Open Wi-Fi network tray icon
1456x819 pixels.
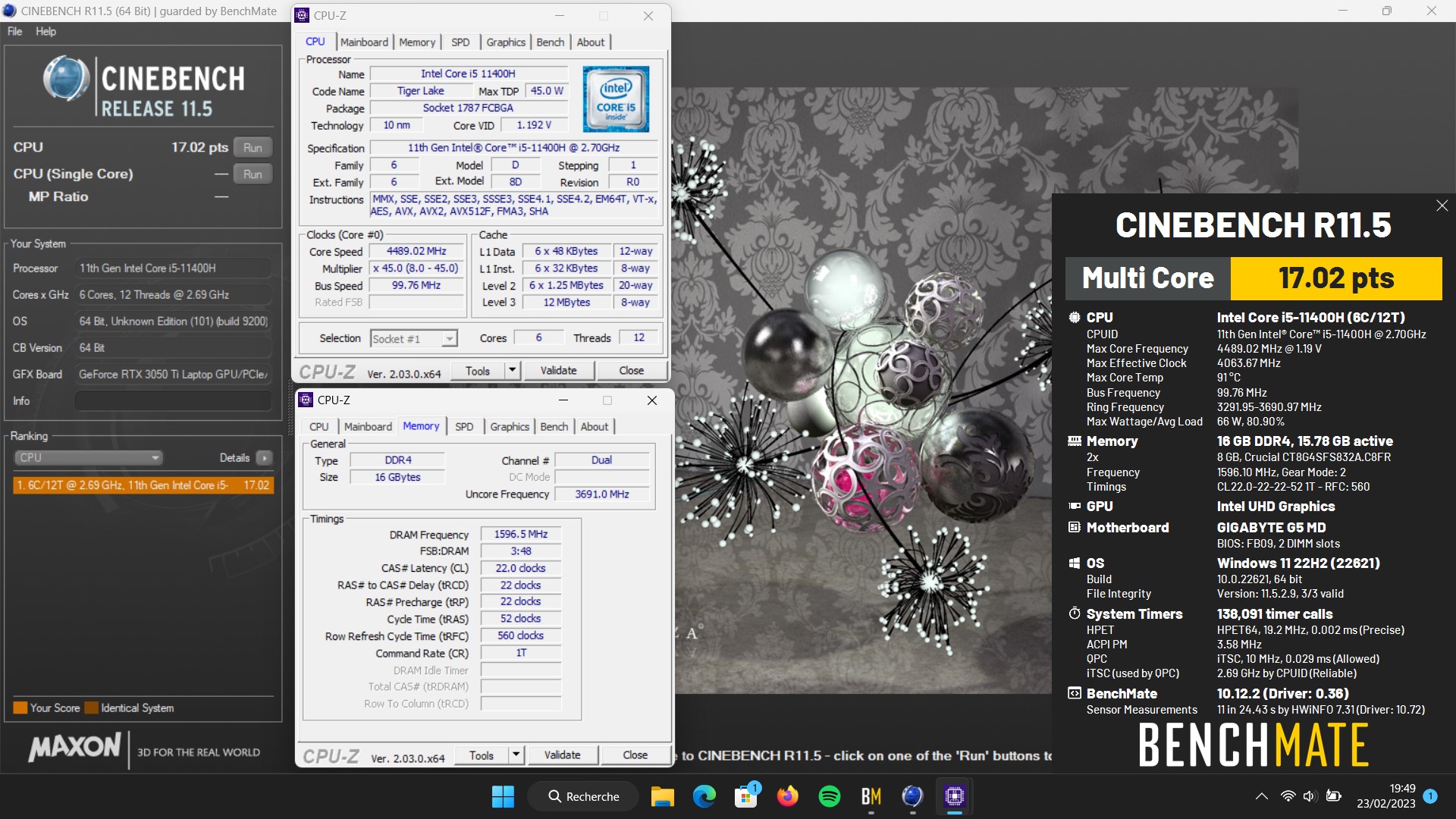click(x=1288, y=796)
